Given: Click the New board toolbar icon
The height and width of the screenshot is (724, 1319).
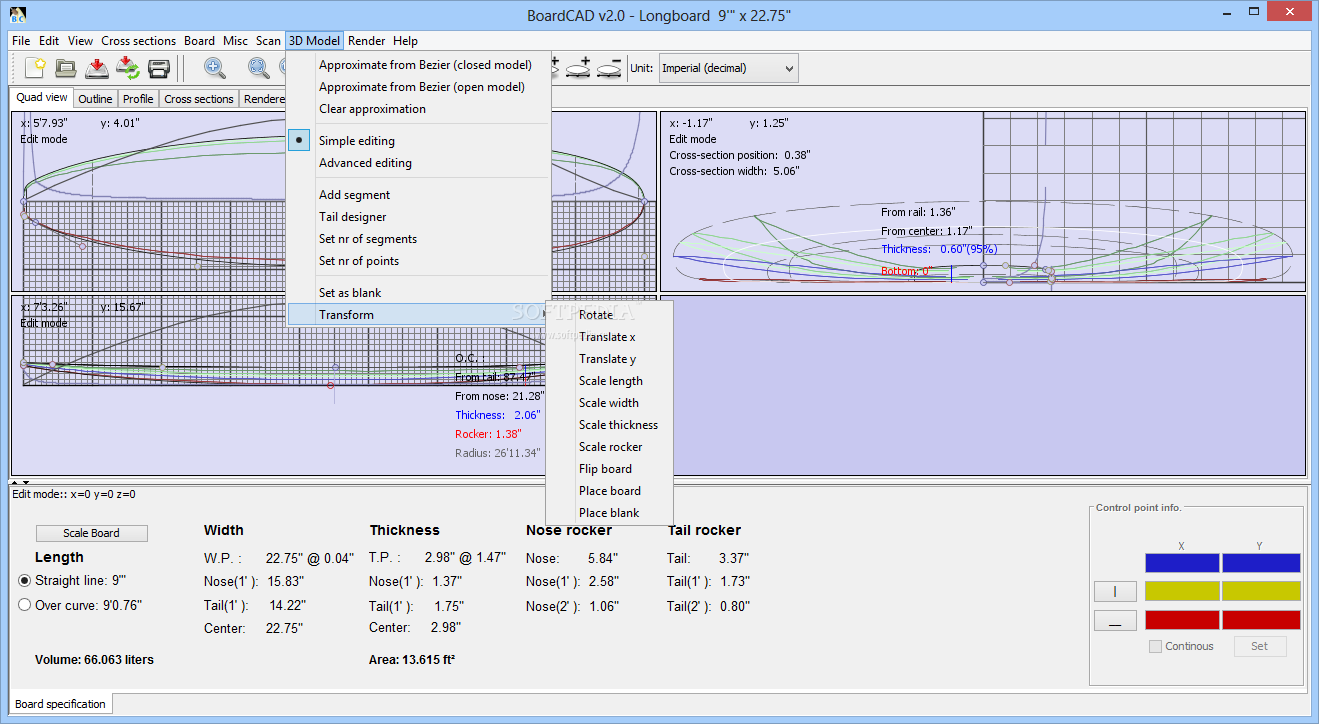Looking at the screenshot, I should click(36, 68).
